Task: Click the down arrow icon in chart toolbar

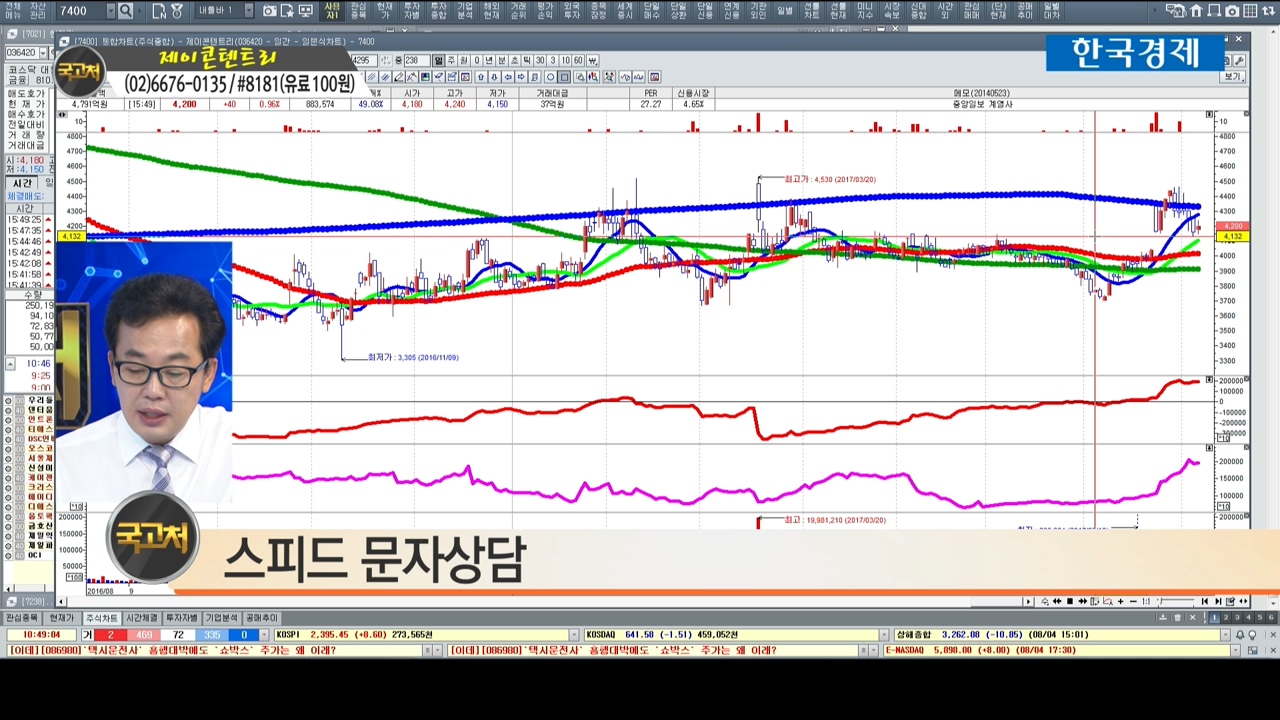Action: (x=494, y=77)
